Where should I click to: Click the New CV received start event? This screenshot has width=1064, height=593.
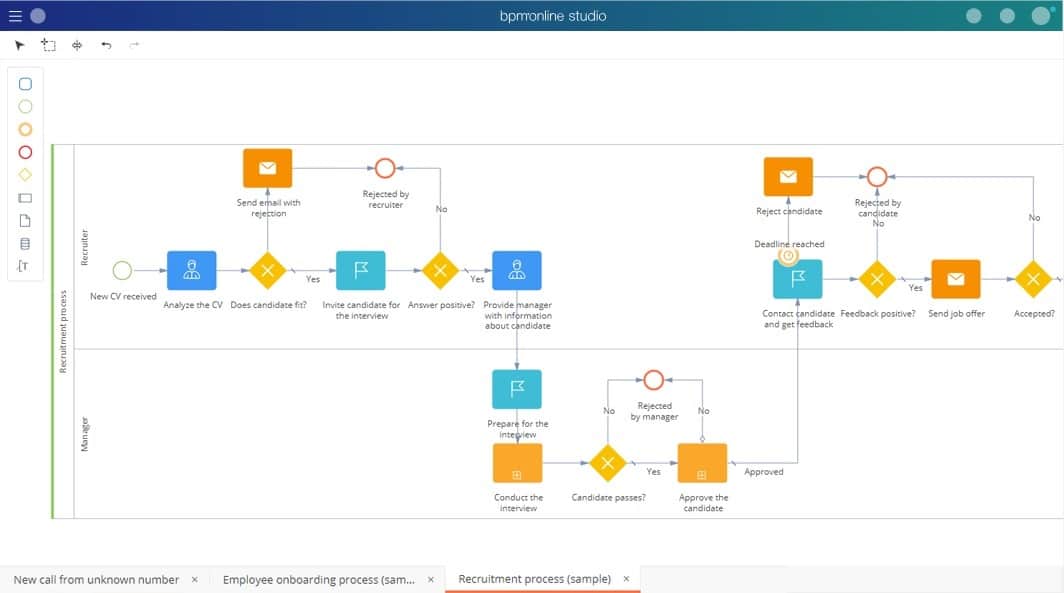[x=122, y=269]
